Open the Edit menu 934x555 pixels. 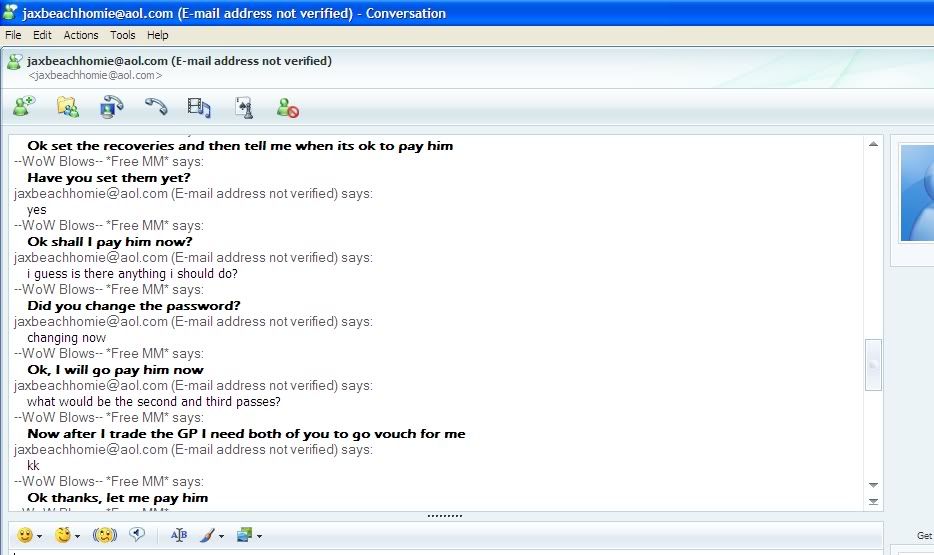[x=42, y=35]
